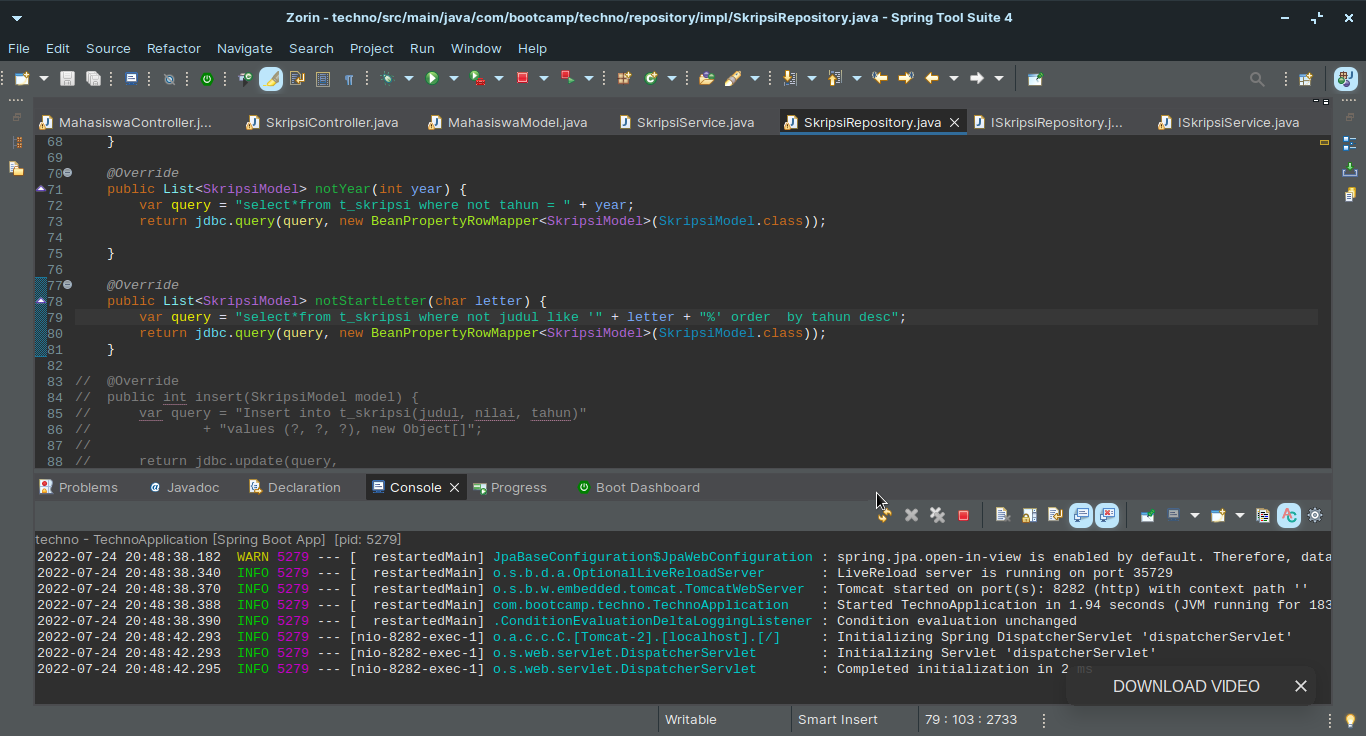Clear the console output

[1002, 516]
